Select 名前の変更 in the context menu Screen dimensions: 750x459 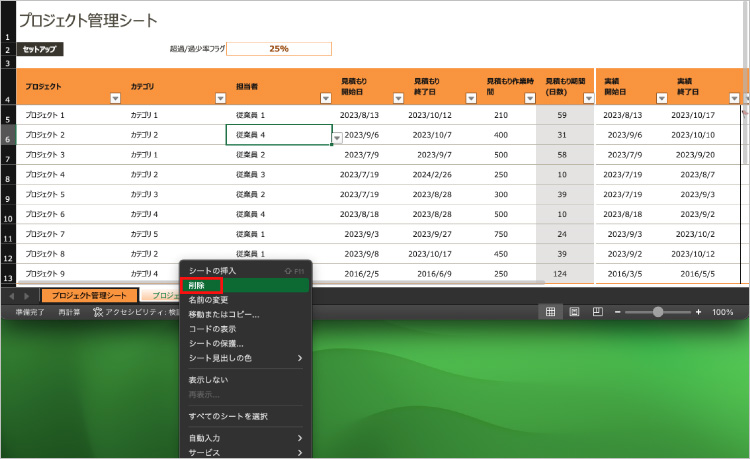coord(208,300)
